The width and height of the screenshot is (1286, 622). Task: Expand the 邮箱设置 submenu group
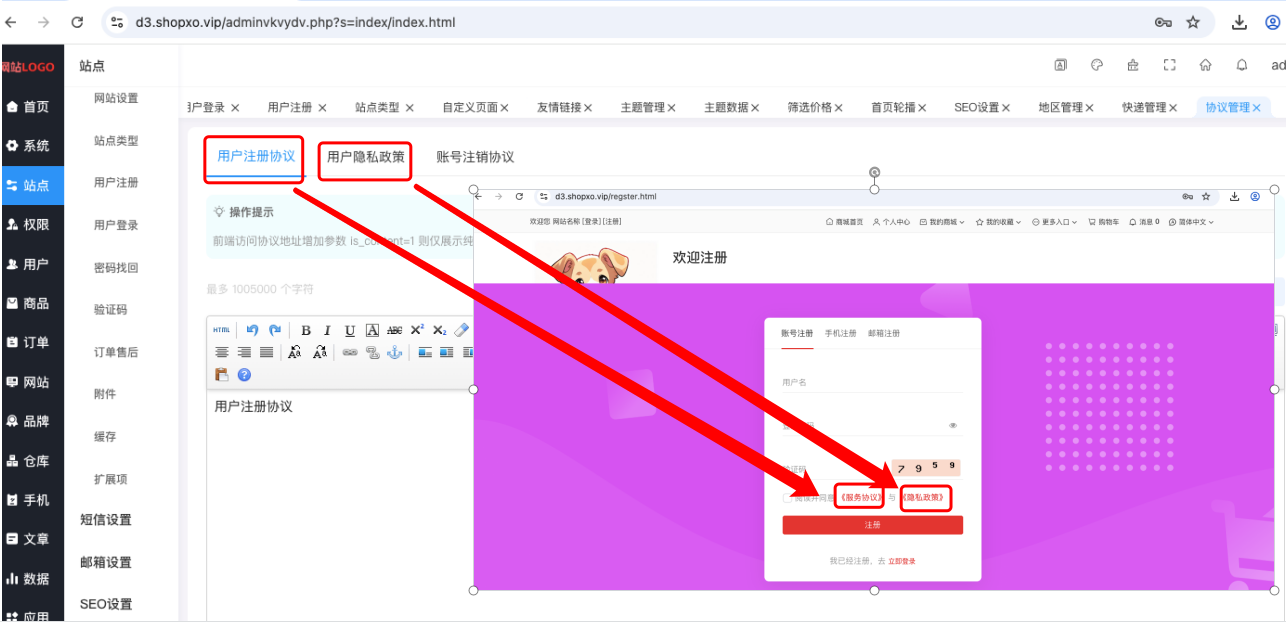click(106, 562)
